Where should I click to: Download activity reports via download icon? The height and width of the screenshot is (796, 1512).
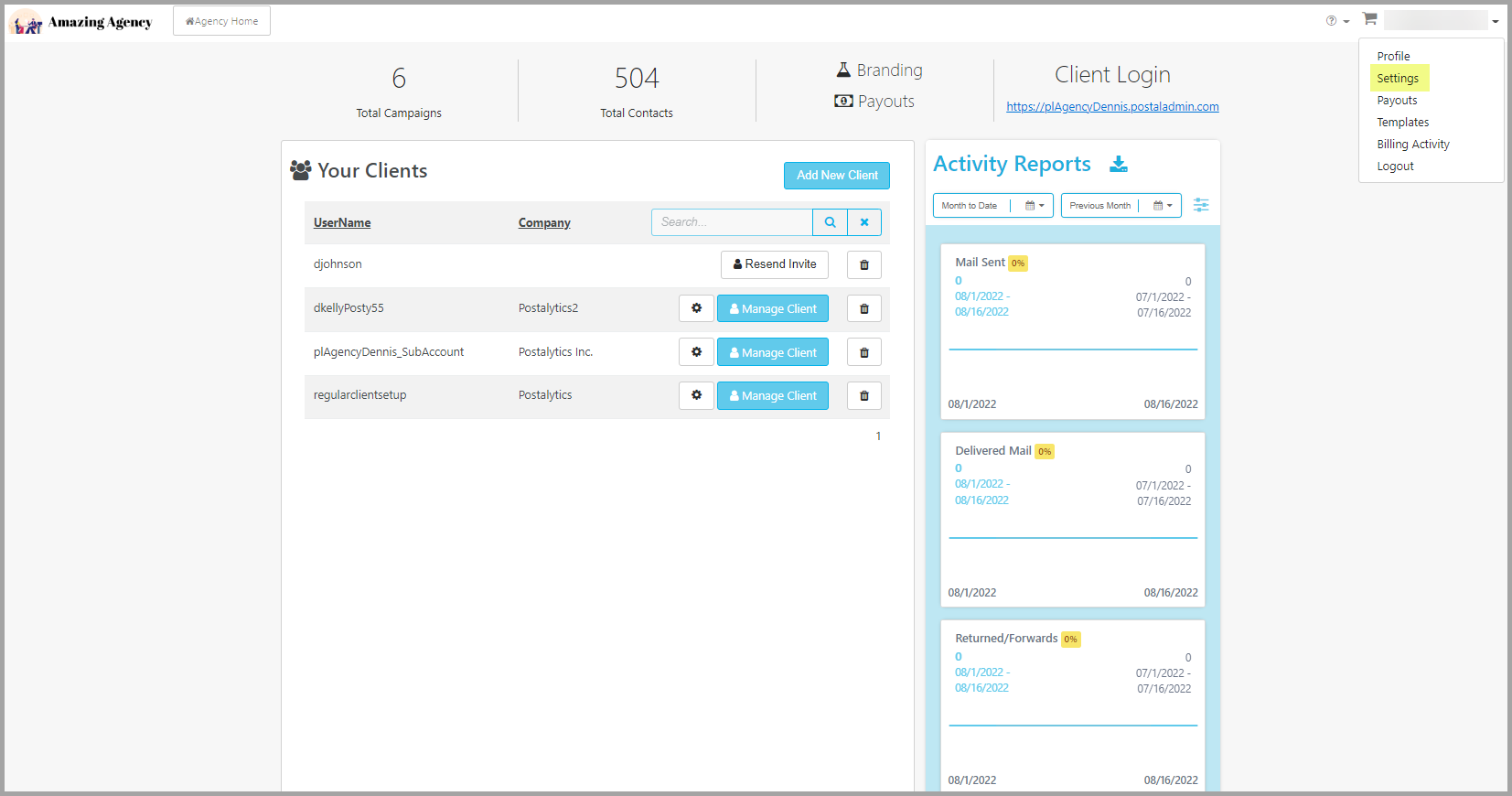pyautogui.click(x=1119, y=164)
